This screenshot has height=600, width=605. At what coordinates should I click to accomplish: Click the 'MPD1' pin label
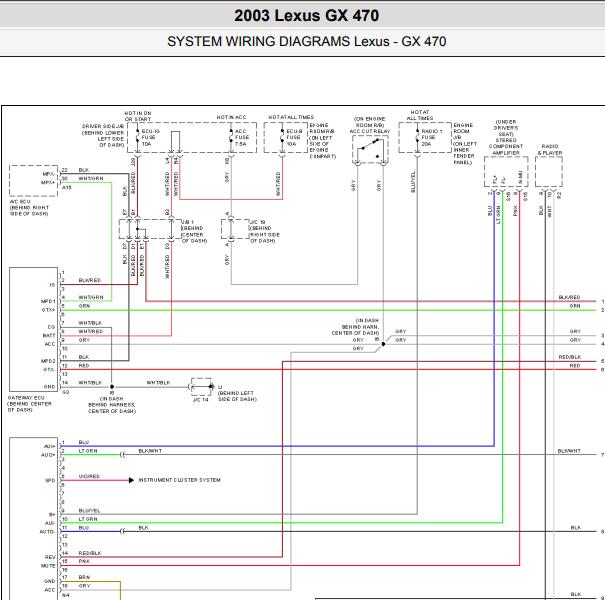pos(48,301)
